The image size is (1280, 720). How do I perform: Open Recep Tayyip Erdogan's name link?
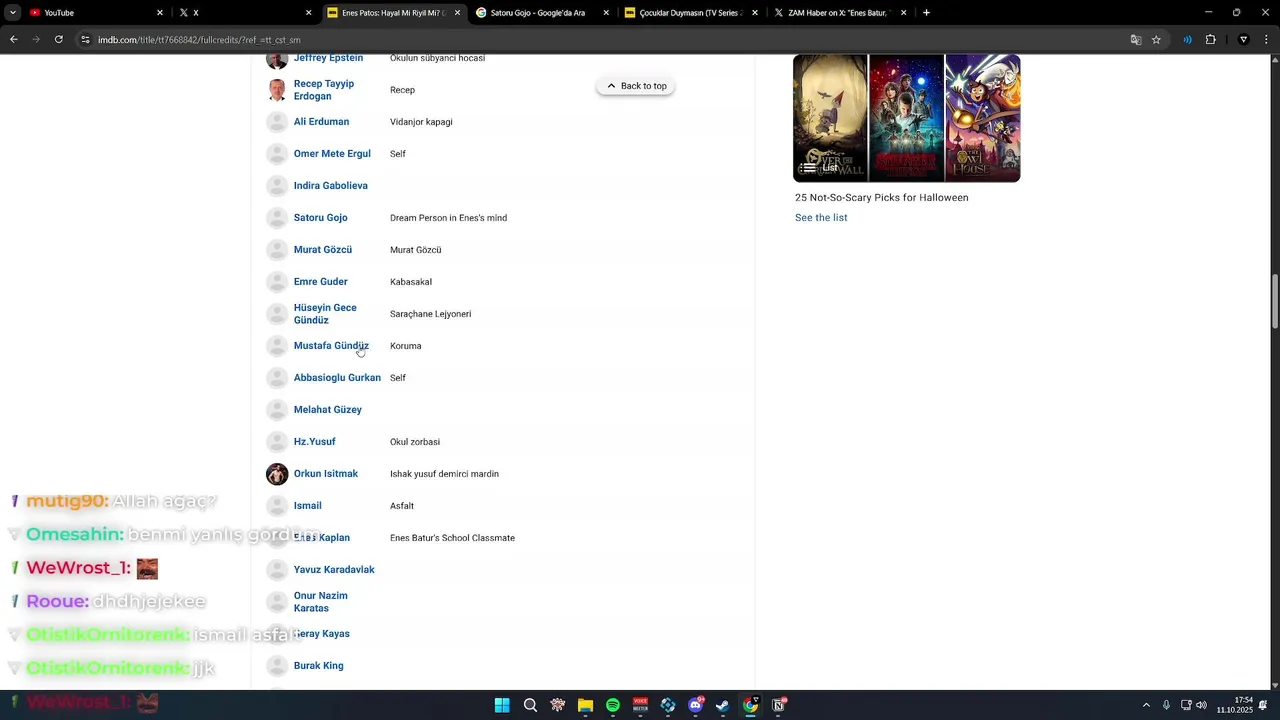point(324,90)
